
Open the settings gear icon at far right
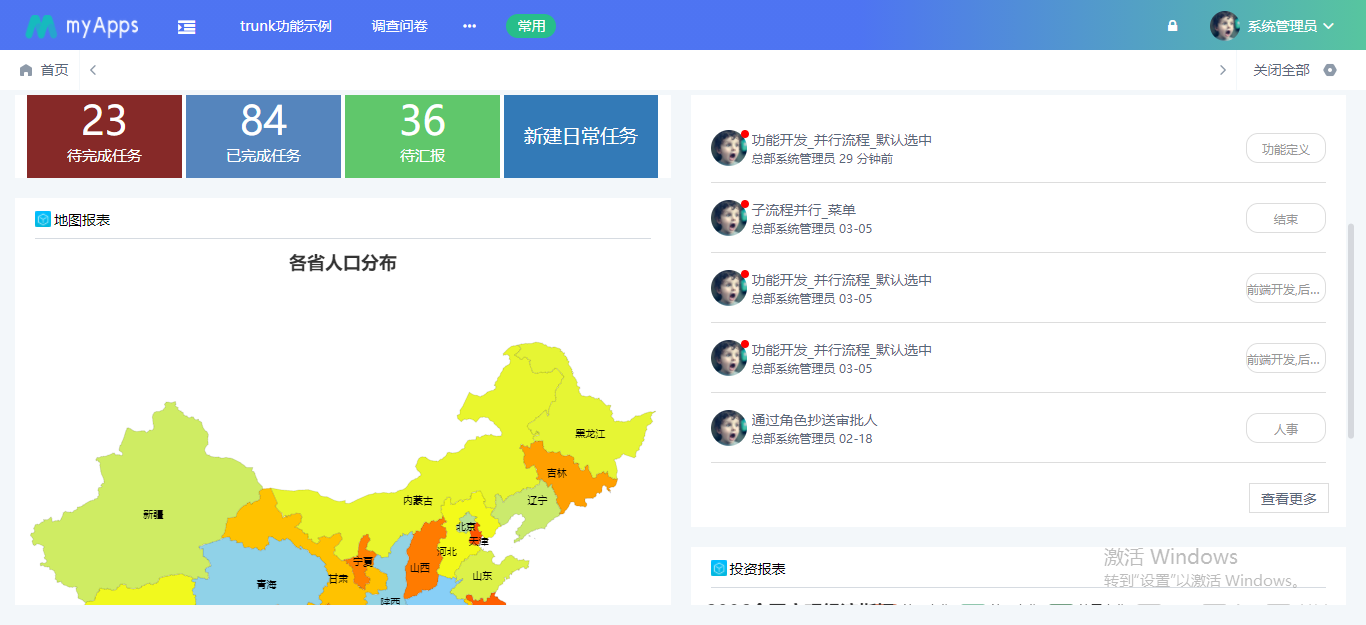pyautogui.click(x=1330, y=69)
